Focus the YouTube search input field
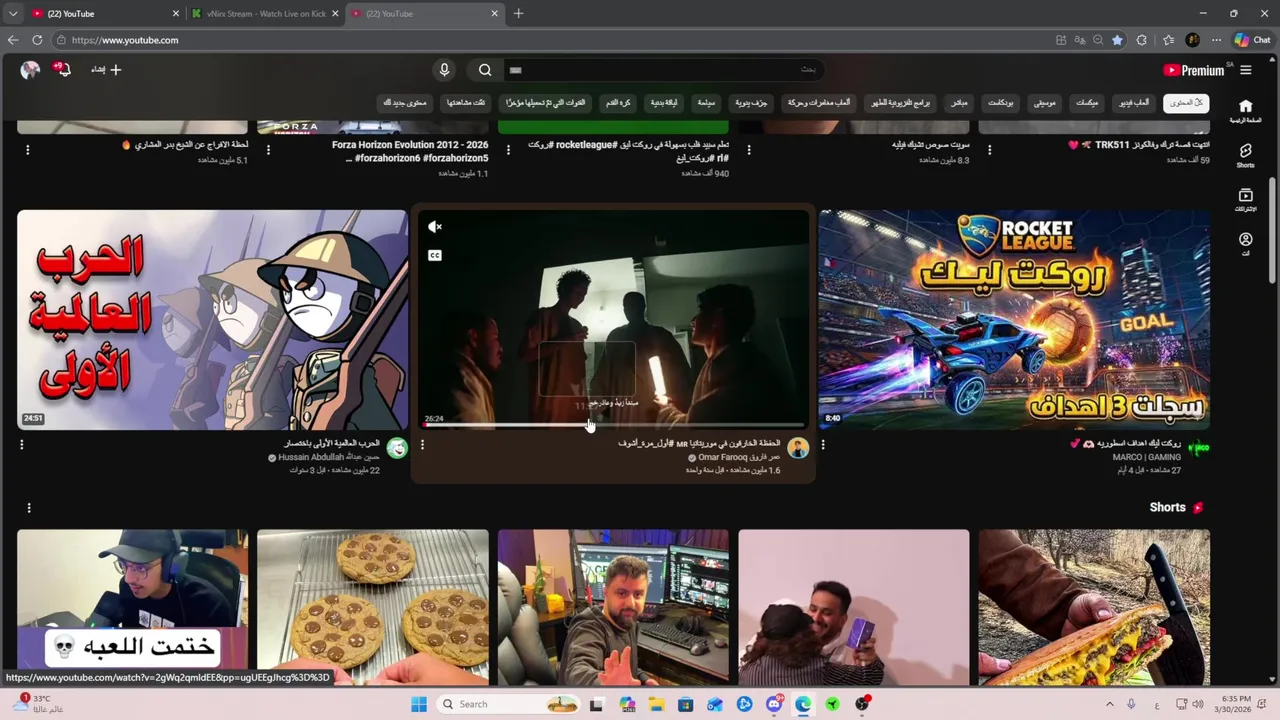This screenshot has width=1280, height=720. point(662,70)
